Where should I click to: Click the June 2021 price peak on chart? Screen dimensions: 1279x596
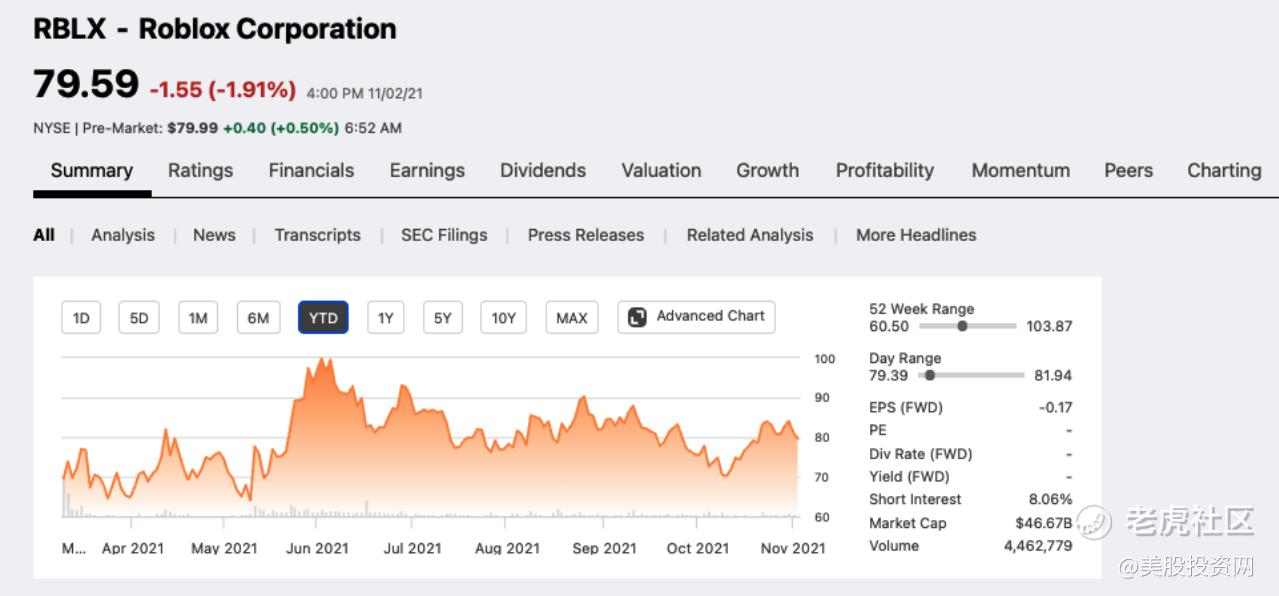click(320, 359)
